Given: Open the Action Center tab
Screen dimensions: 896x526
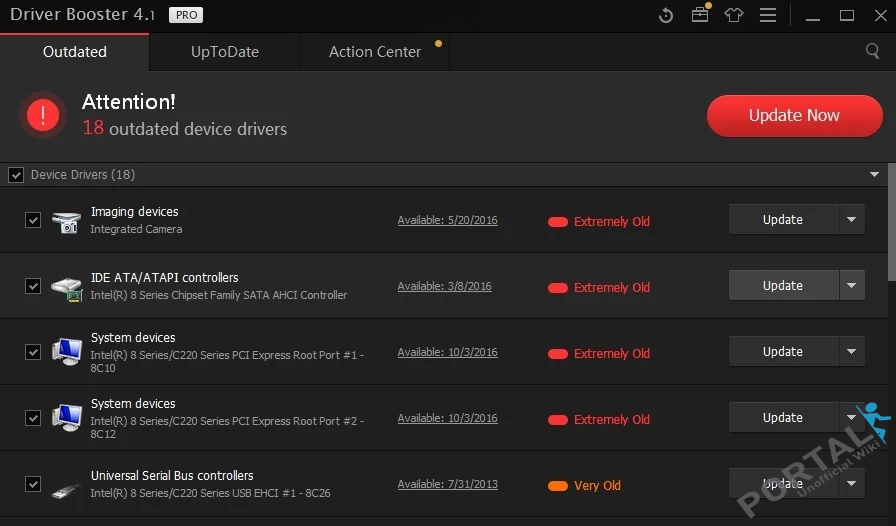Looking at the screenshot, I should click(x=375, y=52).
